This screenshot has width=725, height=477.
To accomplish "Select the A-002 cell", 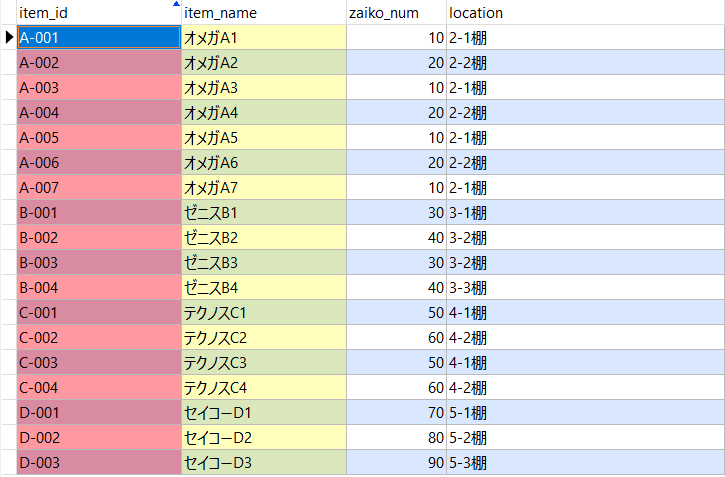I will click(x=99, y=62).
